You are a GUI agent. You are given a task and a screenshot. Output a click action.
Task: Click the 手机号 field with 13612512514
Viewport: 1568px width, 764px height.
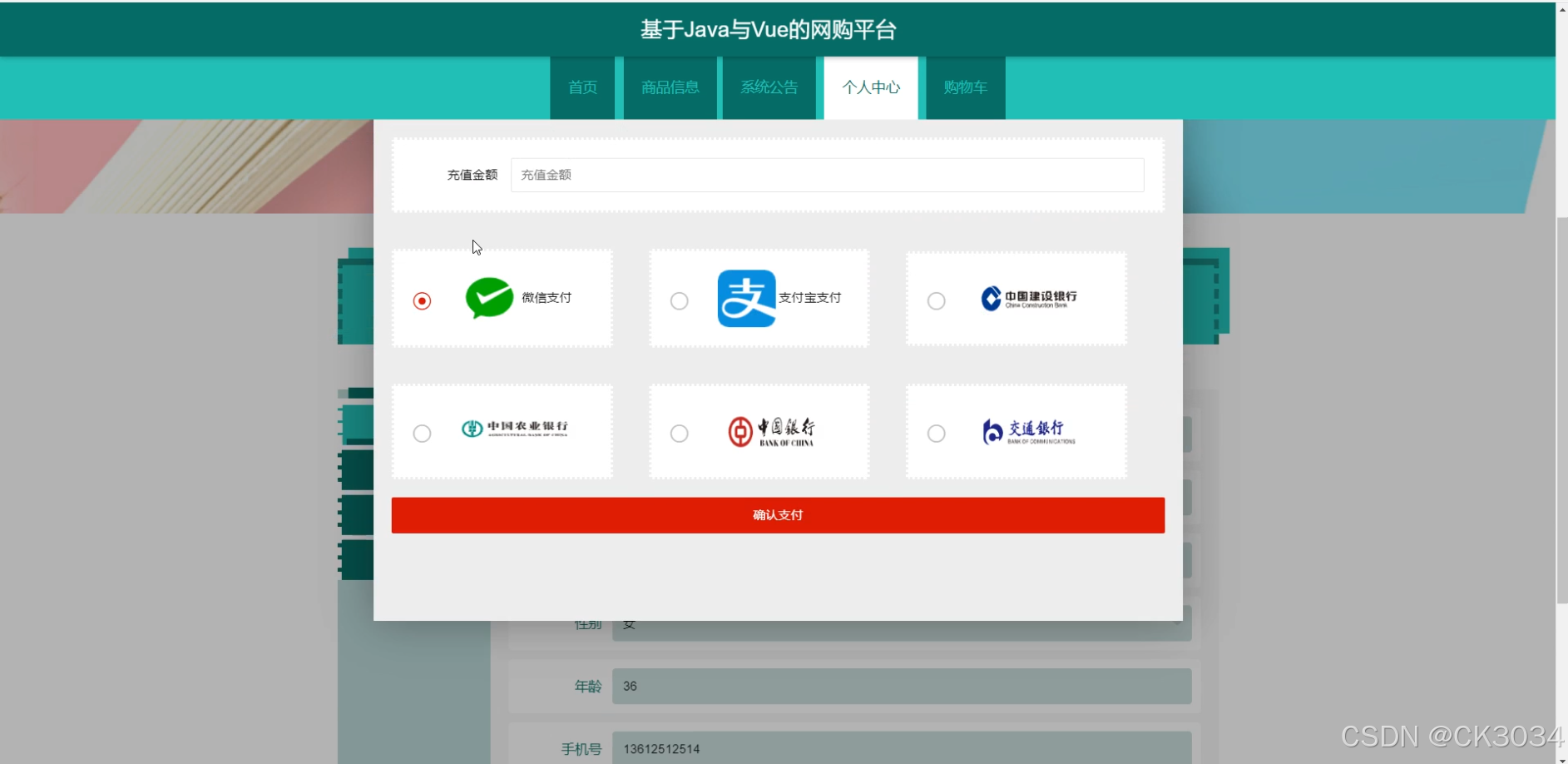pyautogui.click(x=902, y=747)
